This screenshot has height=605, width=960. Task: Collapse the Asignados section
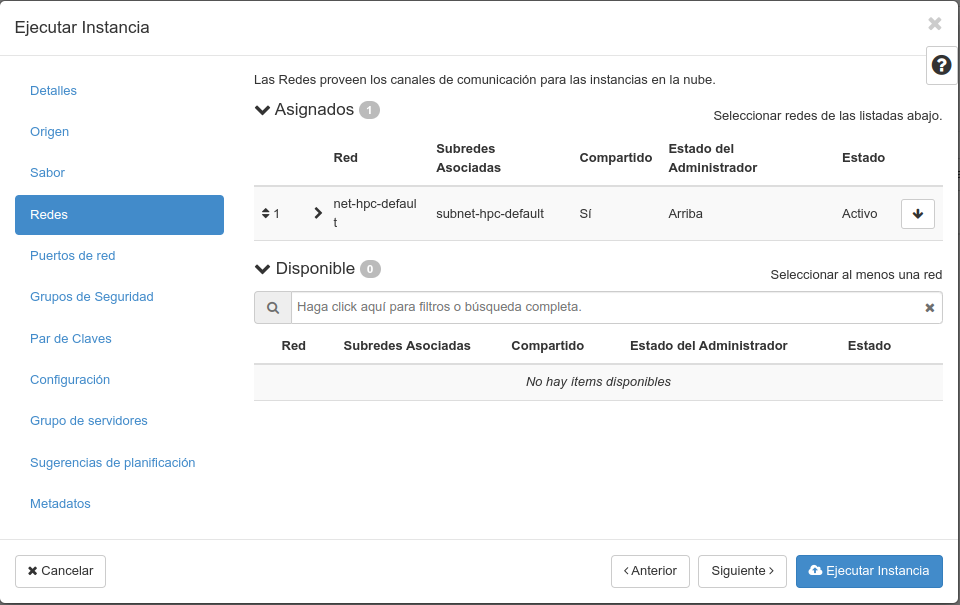coord(261,110)
